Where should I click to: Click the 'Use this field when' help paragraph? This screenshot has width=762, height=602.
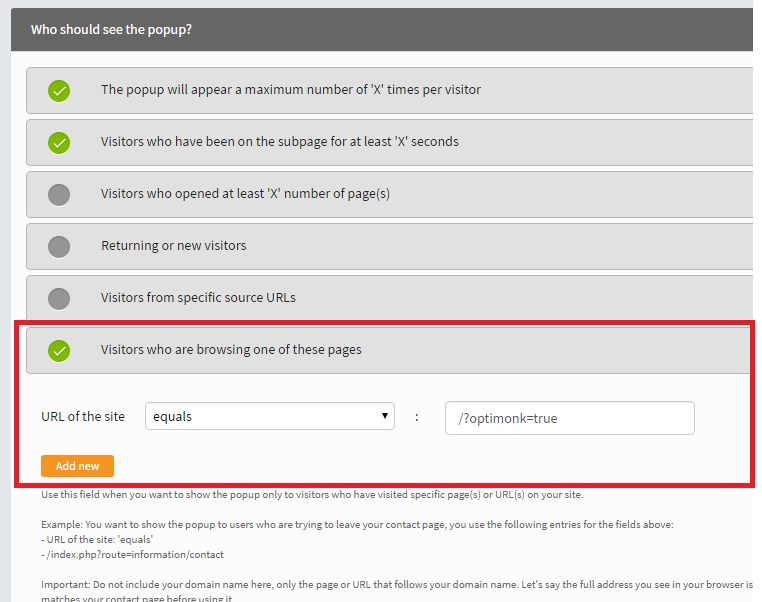pos(312,495)
